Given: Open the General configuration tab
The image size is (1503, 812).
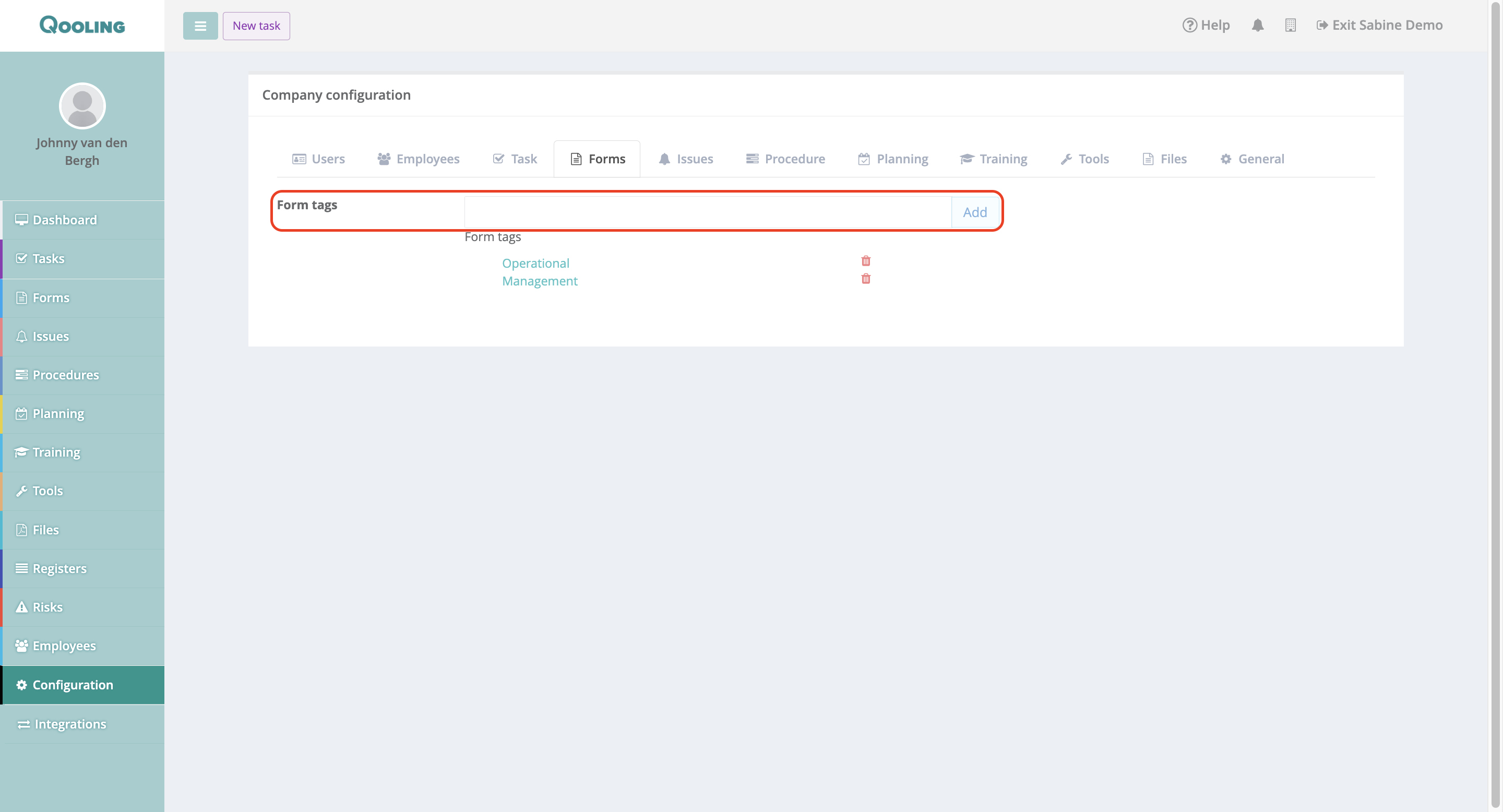Looking at the screenshot, I should (1252, 159).
